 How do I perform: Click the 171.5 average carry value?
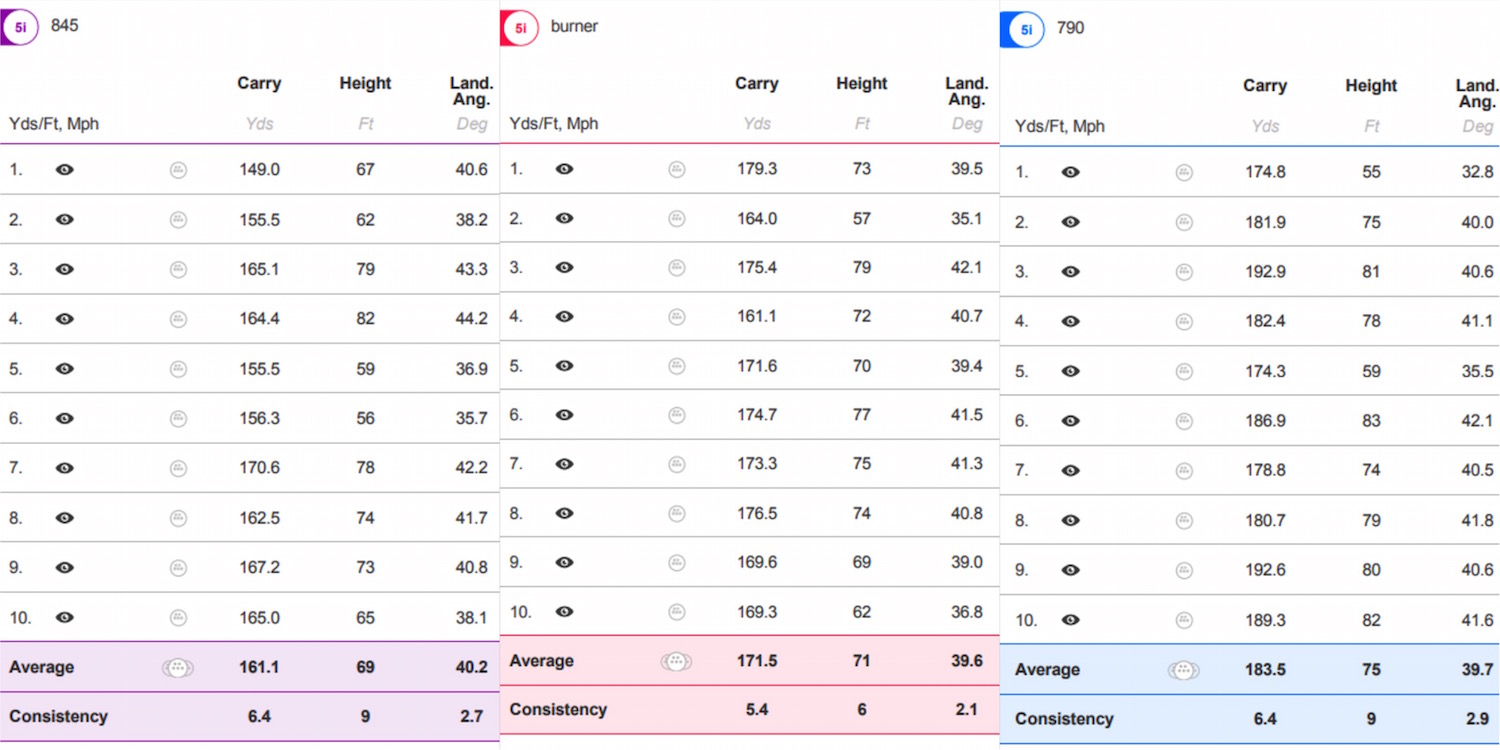757,661
